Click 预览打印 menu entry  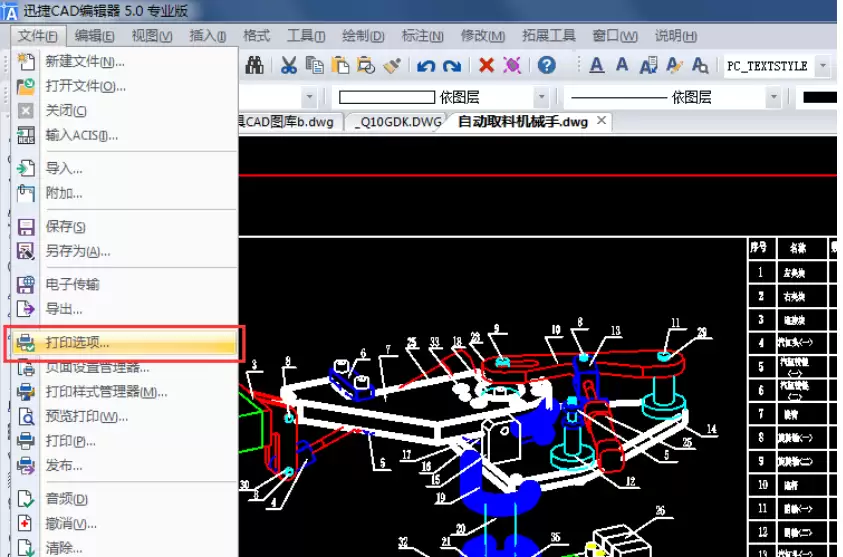(87, 416)
